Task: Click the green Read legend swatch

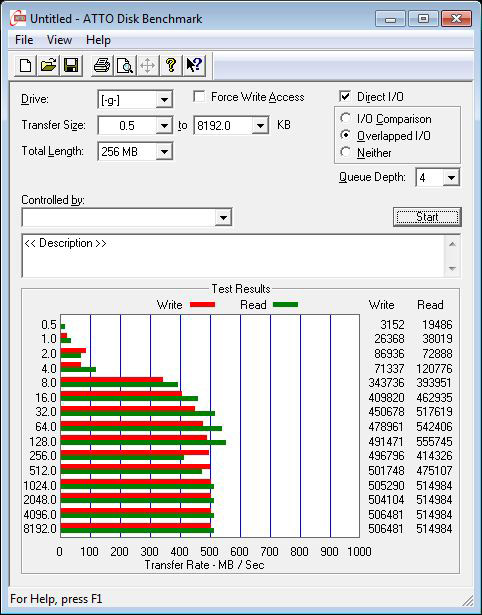Action: pos(285,304)
